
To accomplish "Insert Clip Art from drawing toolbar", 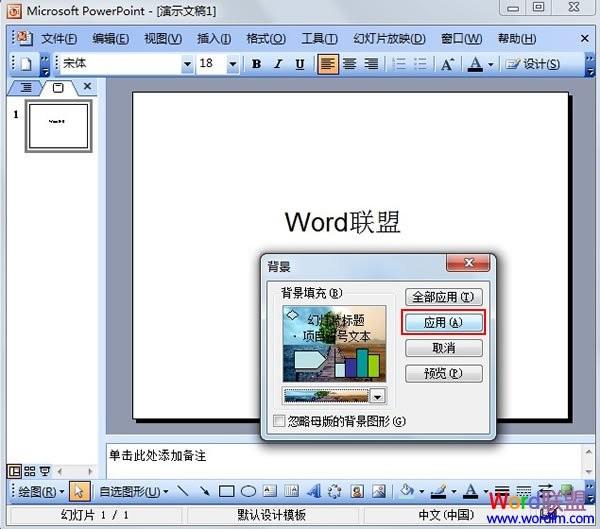I will pyautogui.click(x=357, y=491).
